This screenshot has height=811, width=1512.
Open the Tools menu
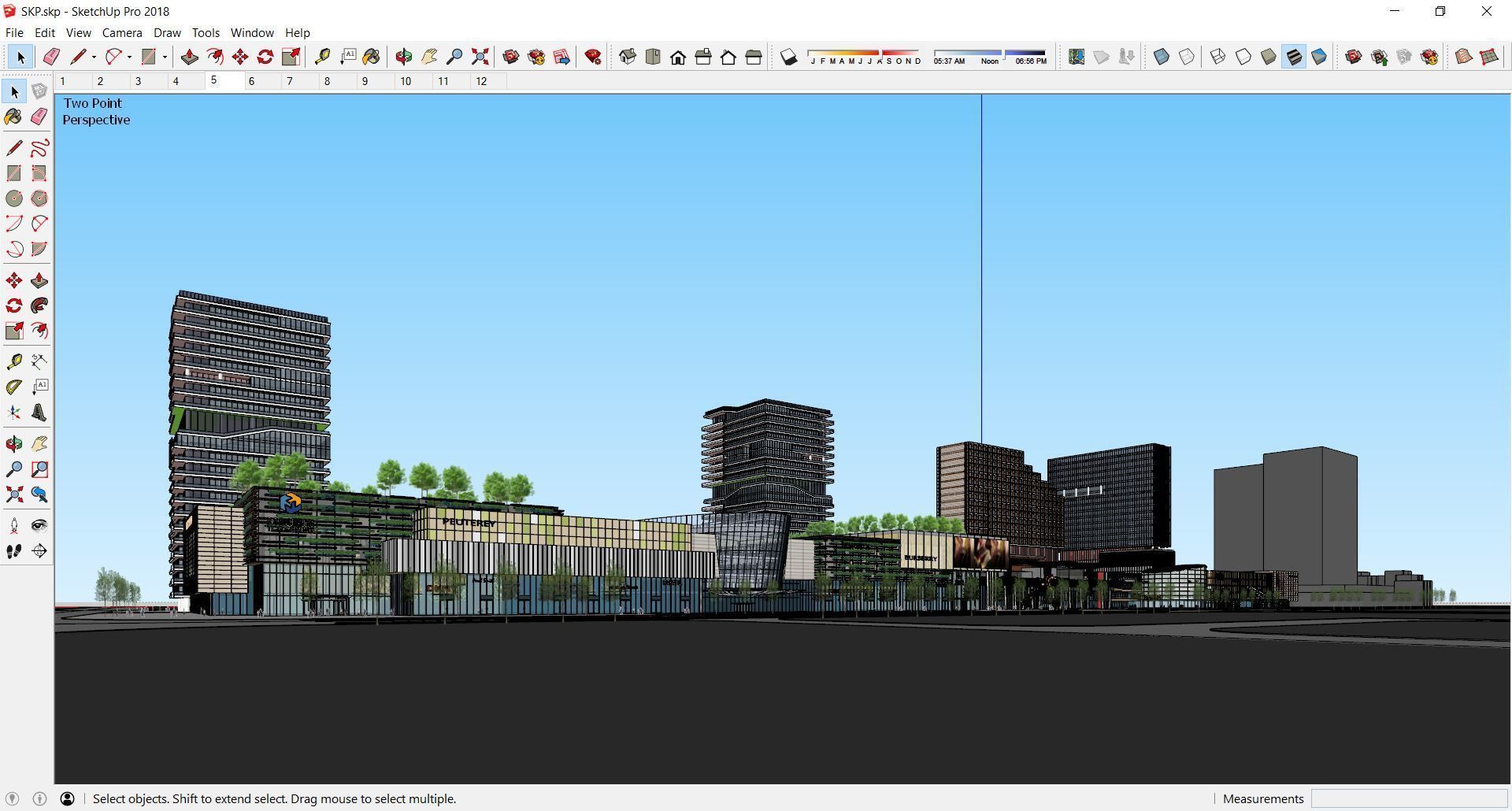click(x=206, y=33)
